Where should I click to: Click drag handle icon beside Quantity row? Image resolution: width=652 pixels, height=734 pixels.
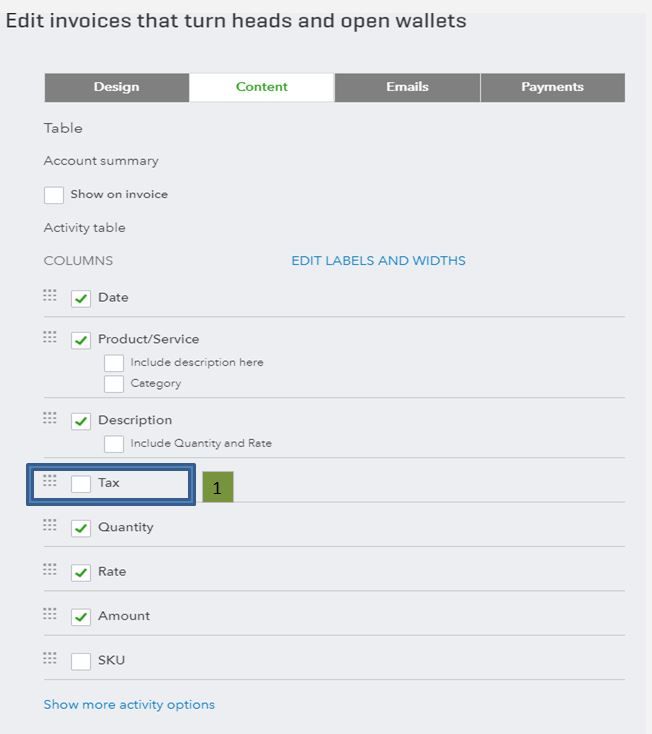50,526
